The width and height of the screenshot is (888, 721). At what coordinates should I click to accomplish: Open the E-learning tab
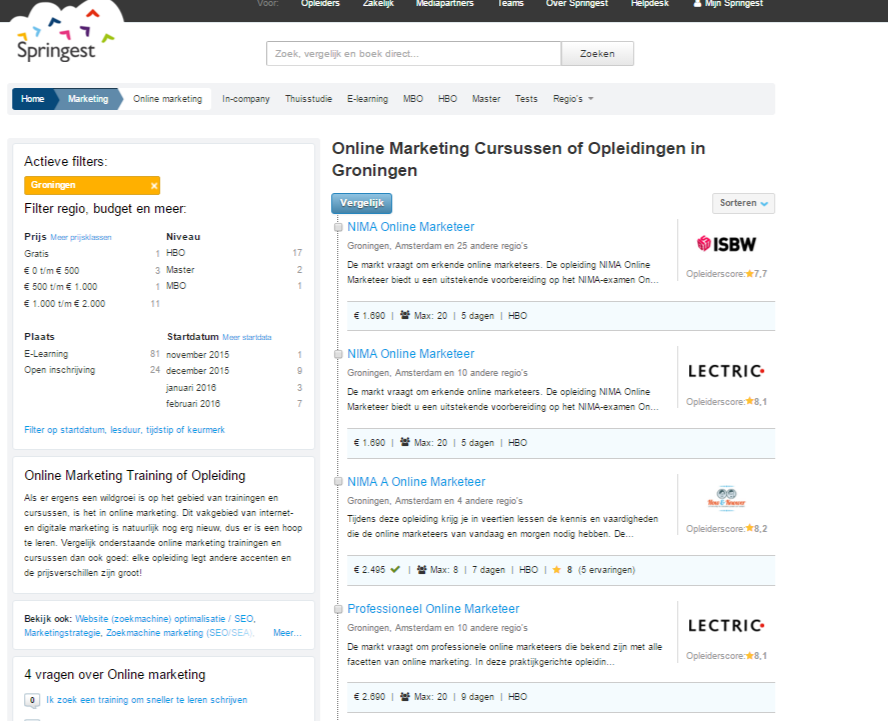click(x=368, y=99)
